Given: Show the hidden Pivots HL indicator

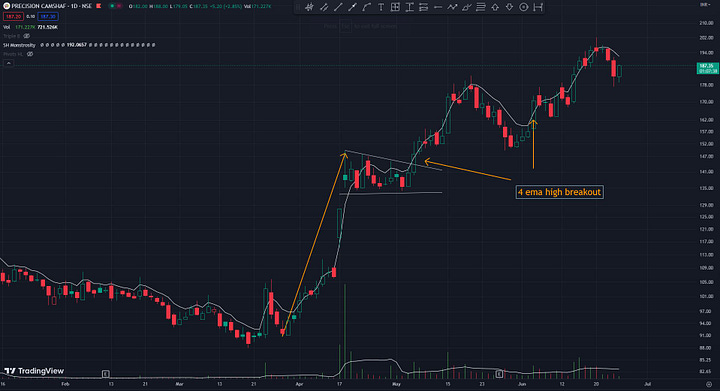Looking at the screenshot, I should click(30, 54).
